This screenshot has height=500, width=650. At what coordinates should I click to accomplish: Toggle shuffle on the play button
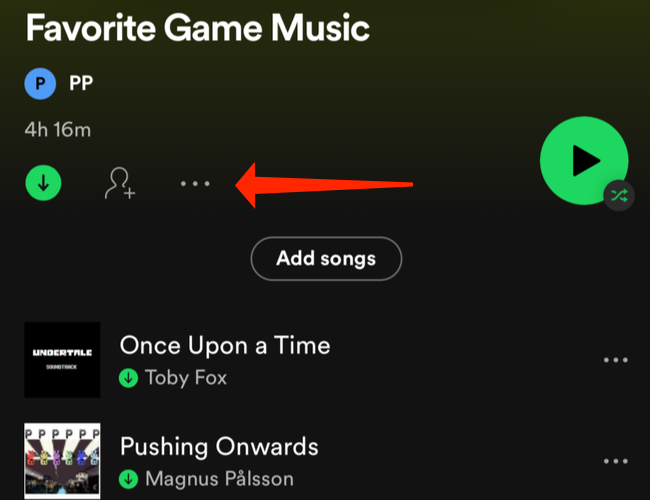coord(619,196)
